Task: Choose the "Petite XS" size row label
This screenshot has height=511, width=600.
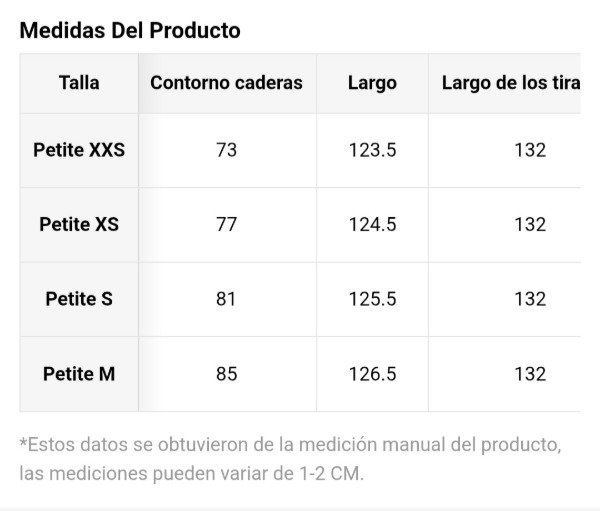Action: (79, 224)
